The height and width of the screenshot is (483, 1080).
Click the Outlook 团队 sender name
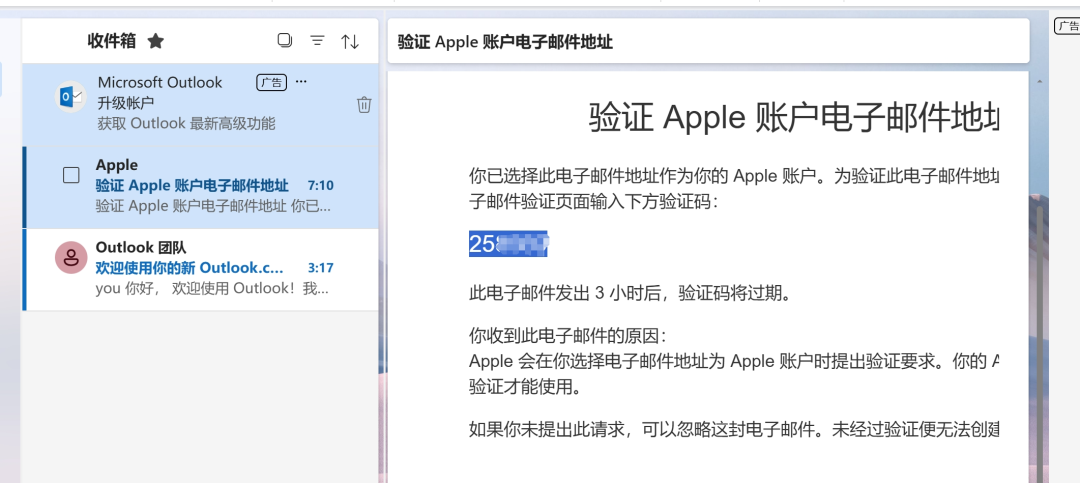pos(141,247)
